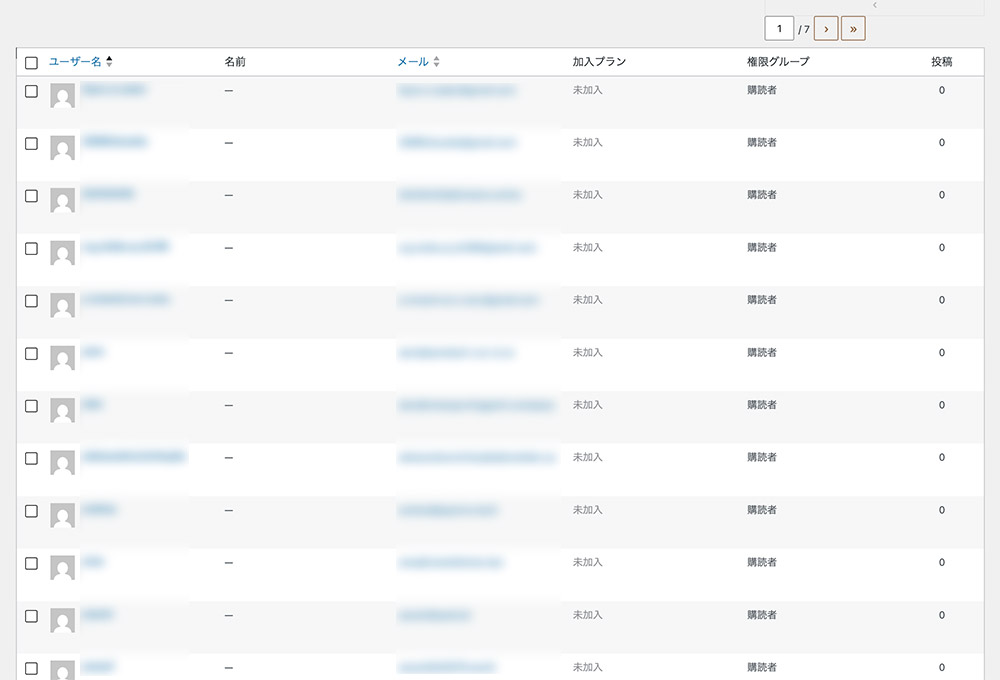Click the avatar icon in the tenth user row
Screen dimensions: 1000x680
(x=62, y=568)
